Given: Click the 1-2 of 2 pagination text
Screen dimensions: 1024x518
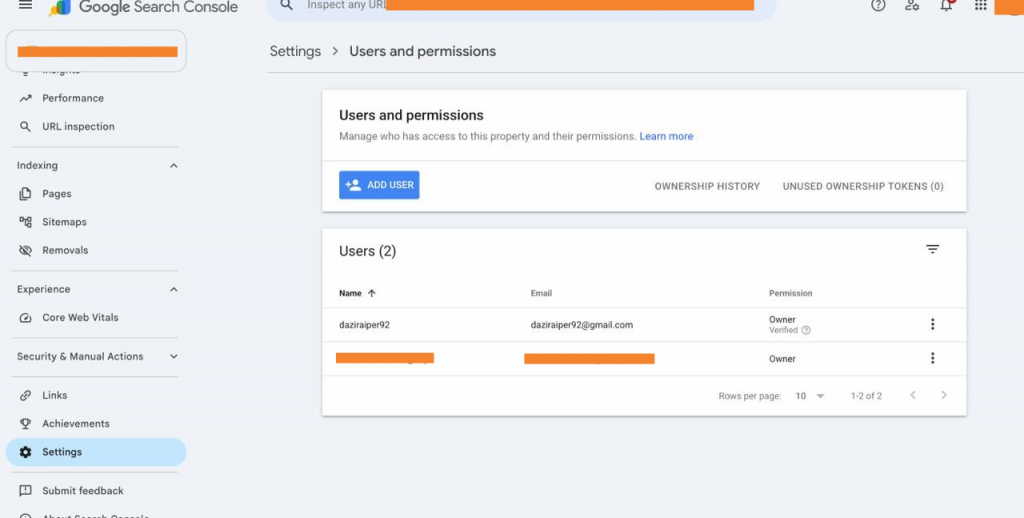Looking at the screenshot, I should pyautogui.click(x=866, y=396).
